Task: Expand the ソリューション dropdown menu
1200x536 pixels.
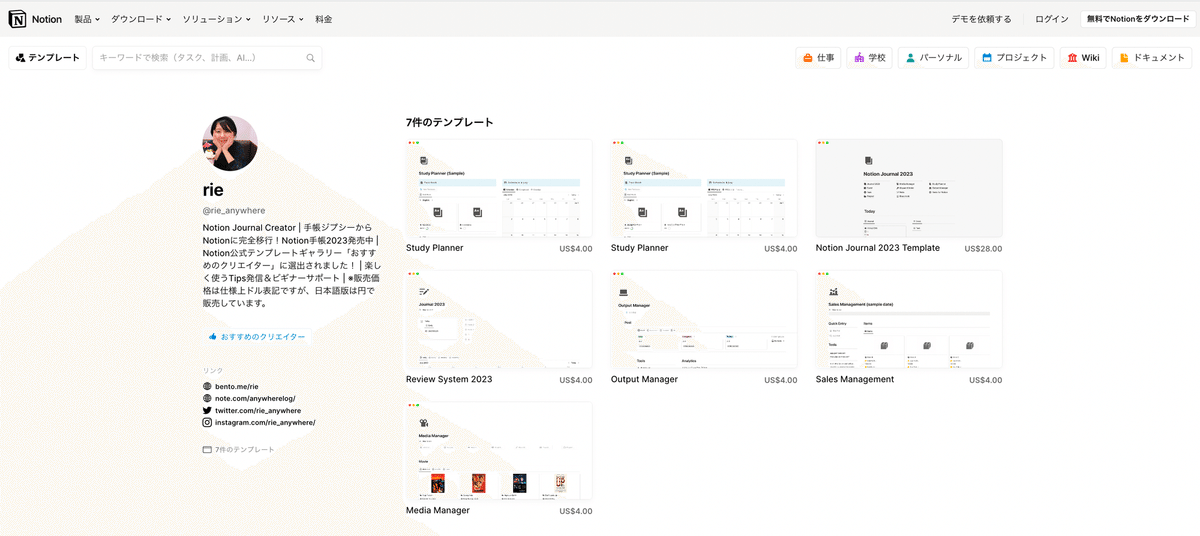Action: (x=217, y=19)
